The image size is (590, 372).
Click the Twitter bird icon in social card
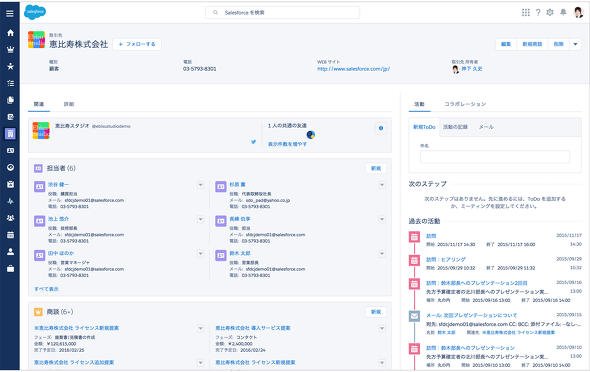[253, 142]
